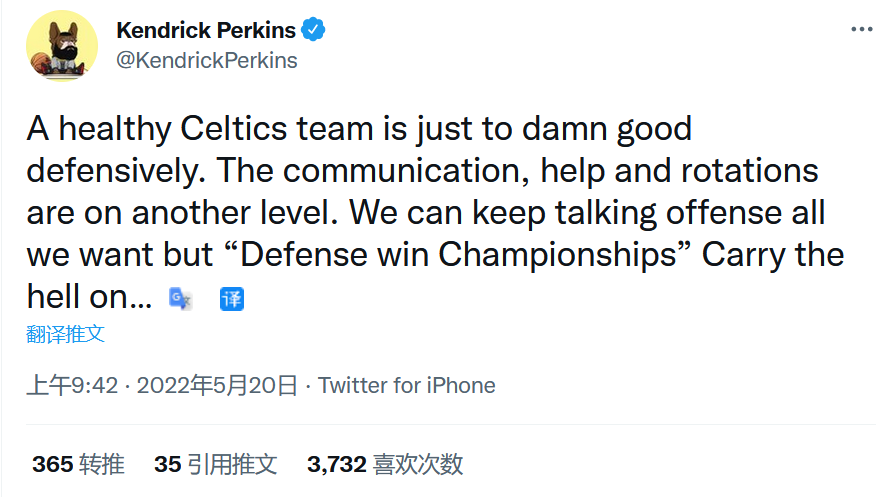Open the Kendrick Perkins display name
The height and width of the screenshot is (497, 892).
[x=206, y=31]
